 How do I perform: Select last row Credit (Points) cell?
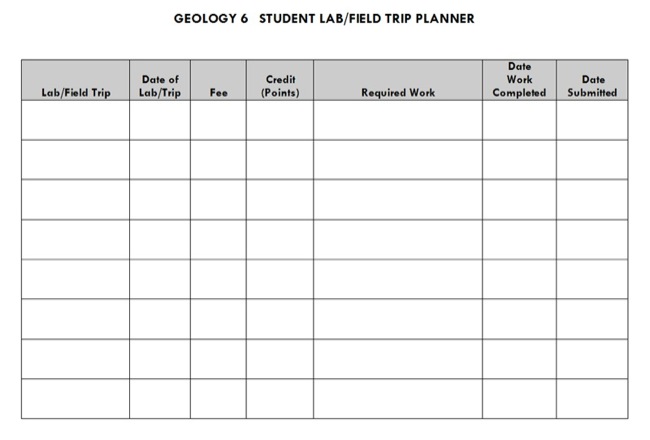(279, 398)
